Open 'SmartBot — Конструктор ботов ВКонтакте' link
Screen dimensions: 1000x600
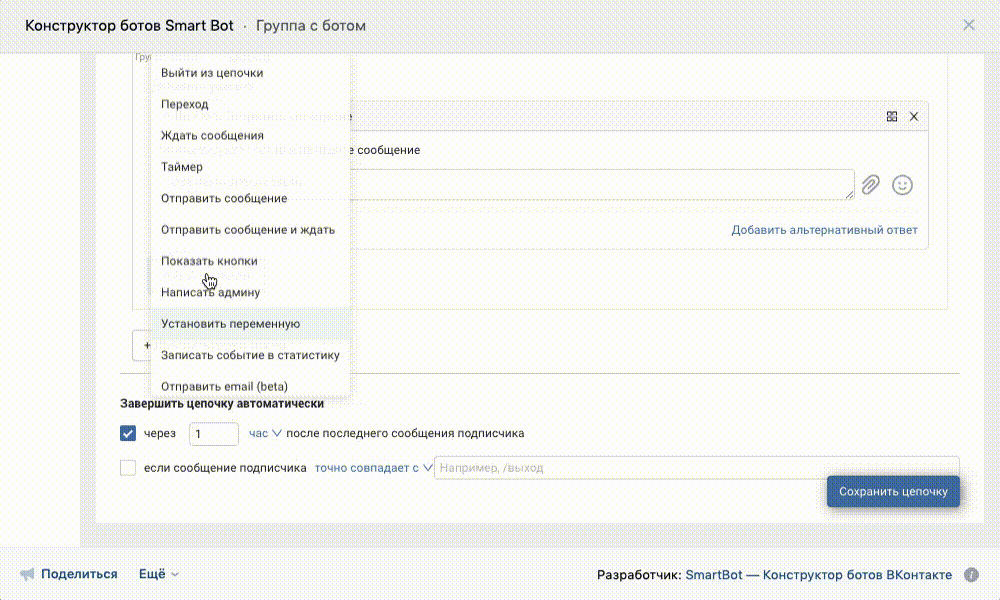(818, 574)
